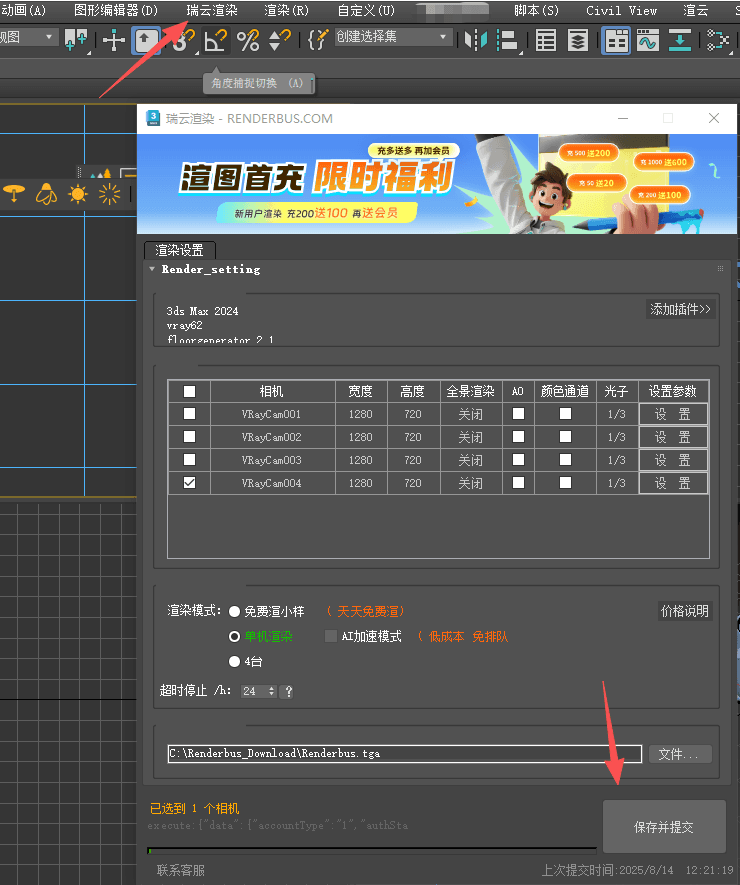The image size is (740, 885).
Task: Toggle the Keyboard Shortcut Override icon
Action: click(146, 41)
